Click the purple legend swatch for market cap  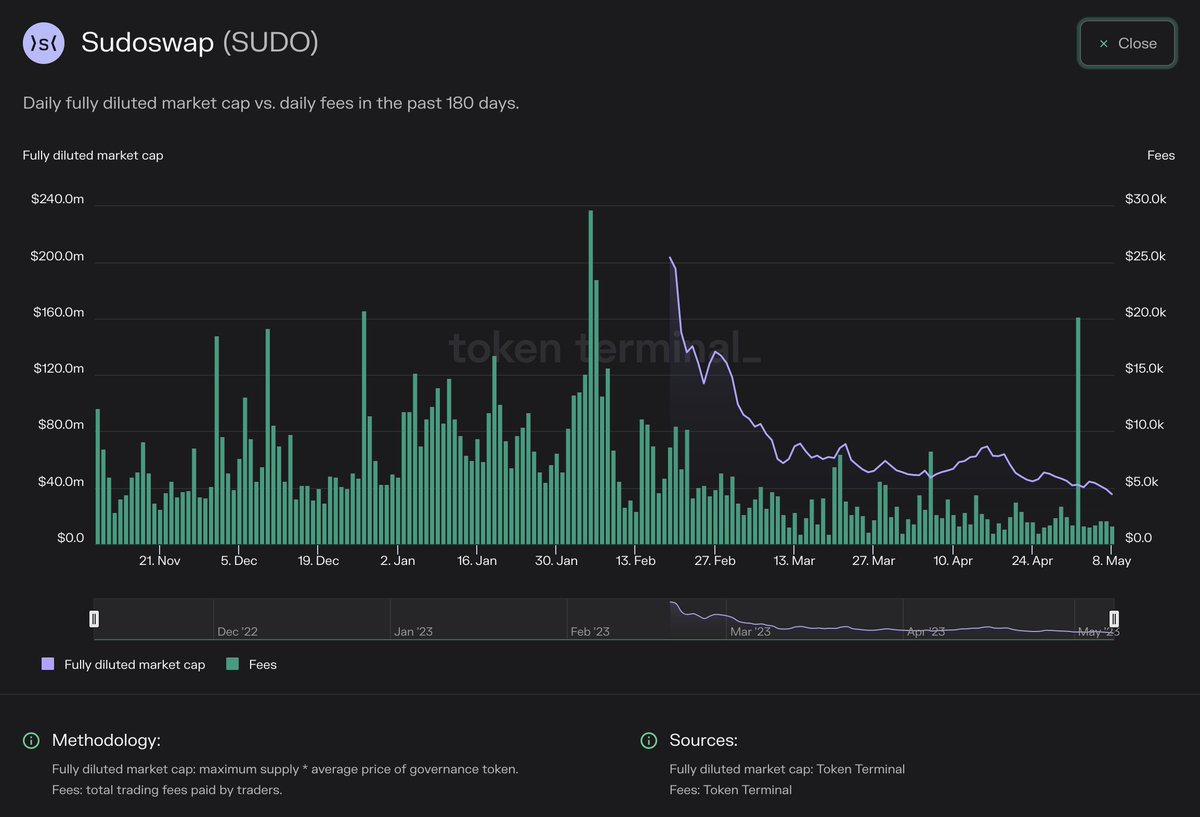[x=47, y=664]
